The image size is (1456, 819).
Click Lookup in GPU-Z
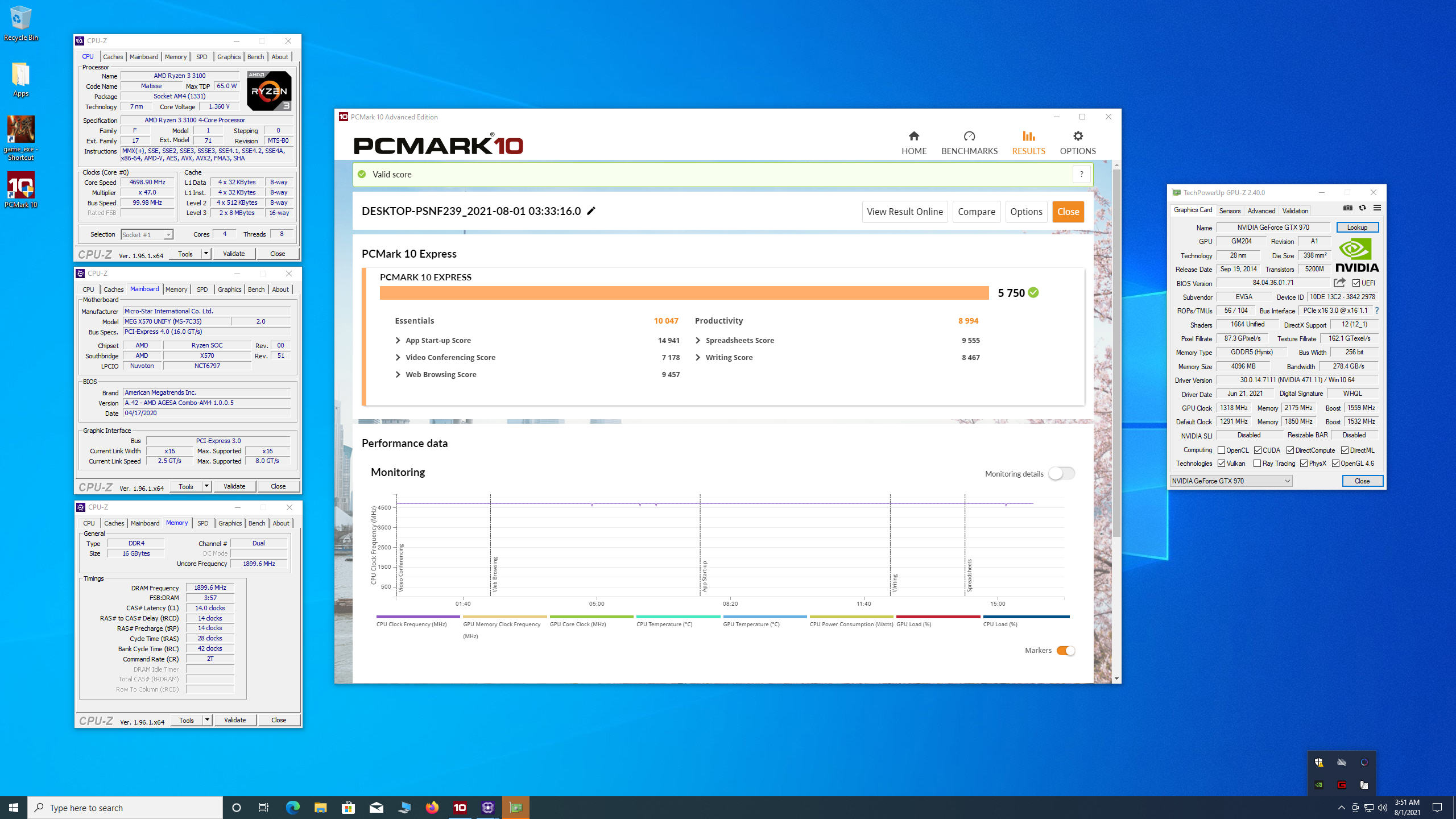click(x=1357, y=227)
